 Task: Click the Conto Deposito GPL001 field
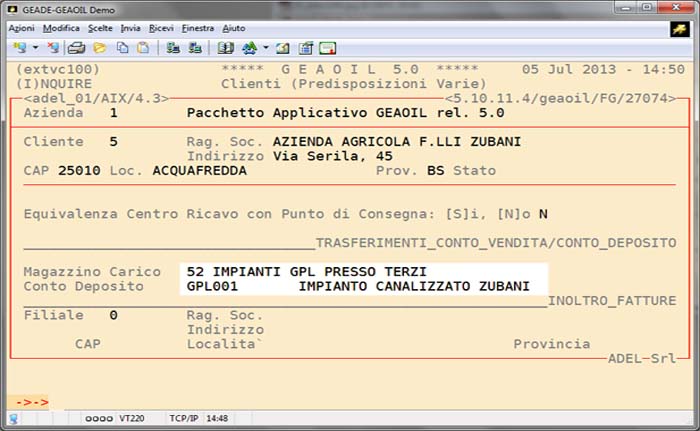[212, 287]
